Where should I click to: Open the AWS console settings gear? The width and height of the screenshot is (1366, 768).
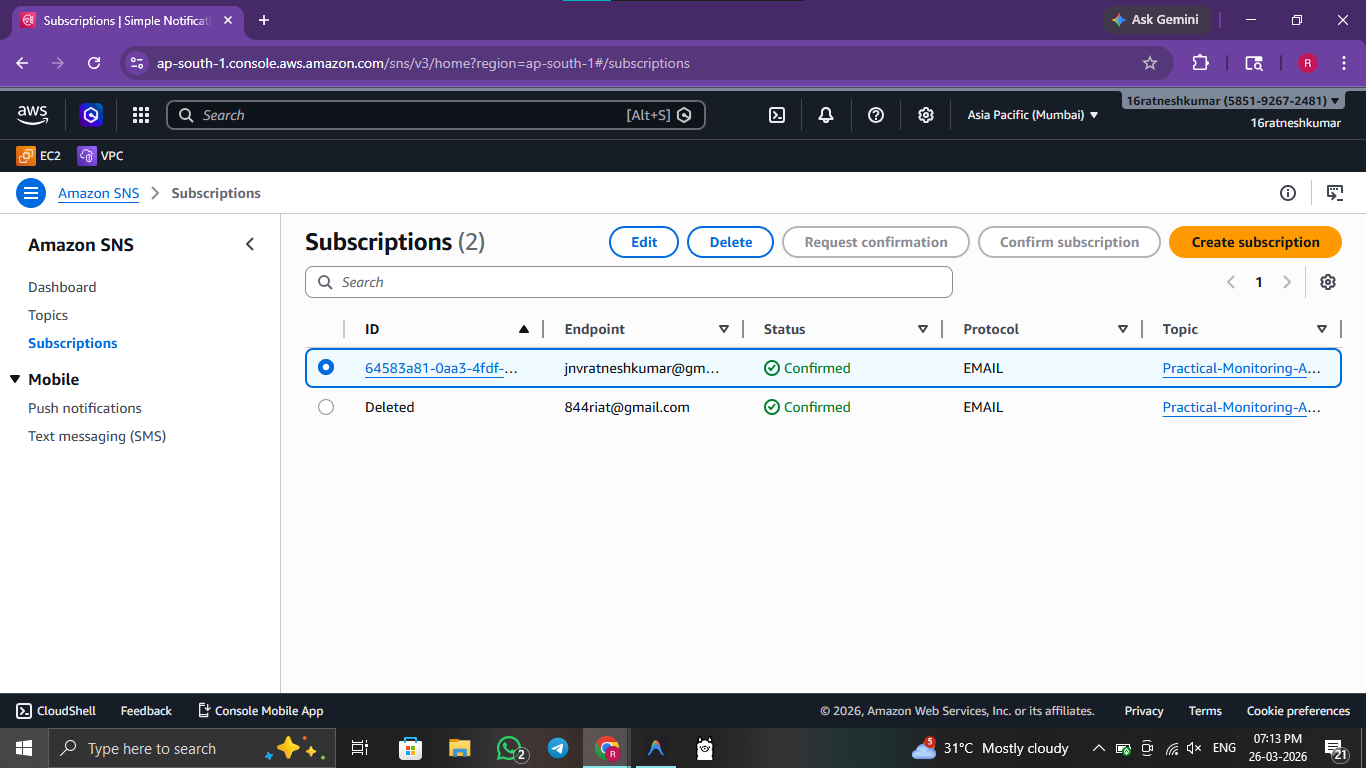(926, 115)
